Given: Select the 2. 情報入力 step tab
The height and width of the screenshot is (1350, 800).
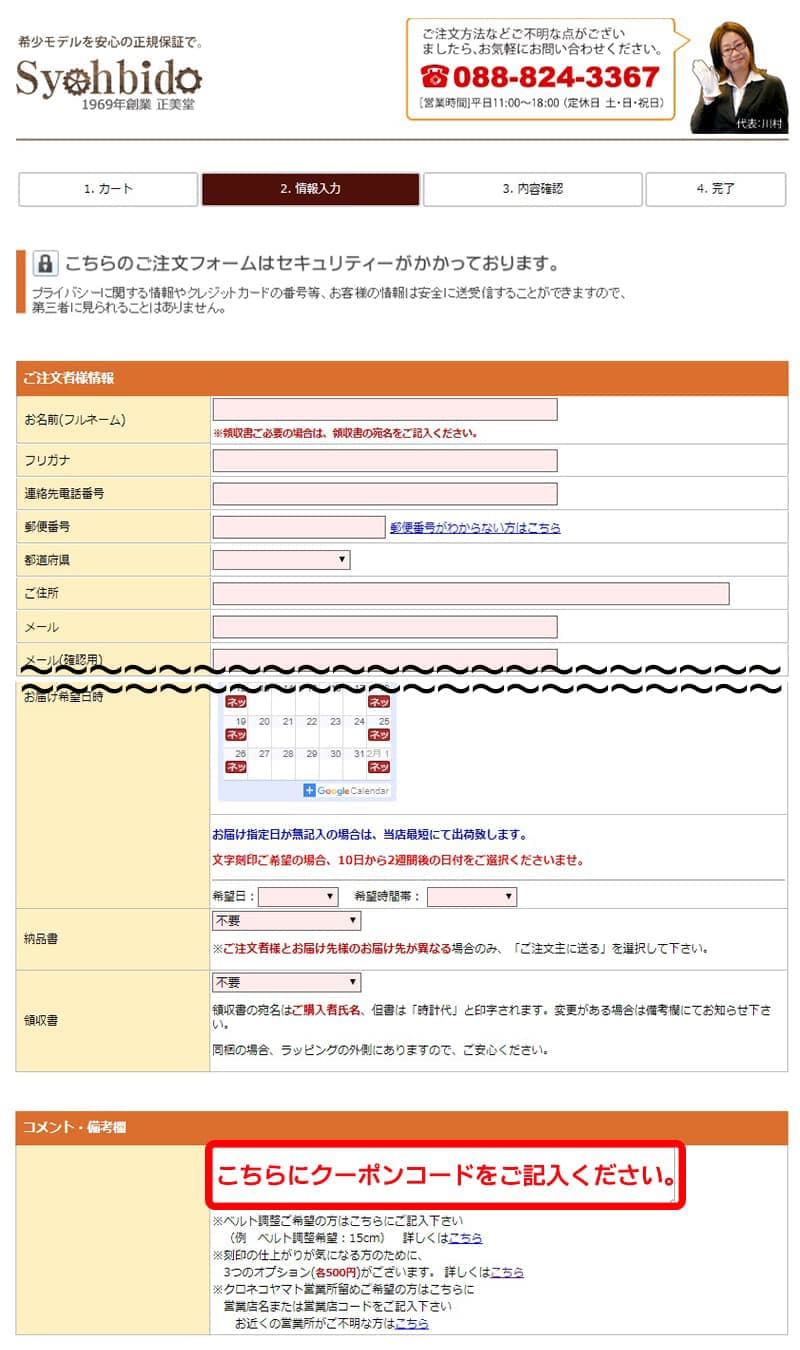Looking at the screenshot, I should click(x=310, y=189).
